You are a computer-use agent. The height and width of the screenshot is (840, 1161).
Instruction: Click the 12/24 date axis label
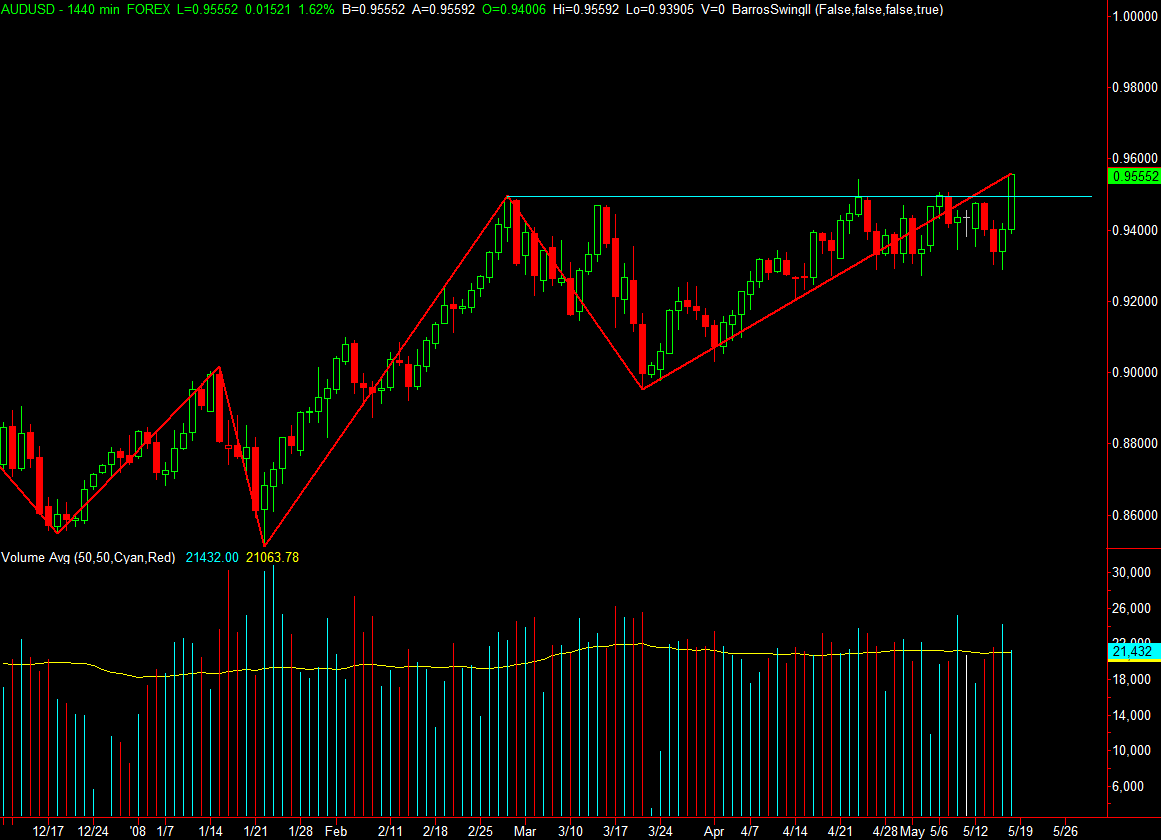click(93, 831)
